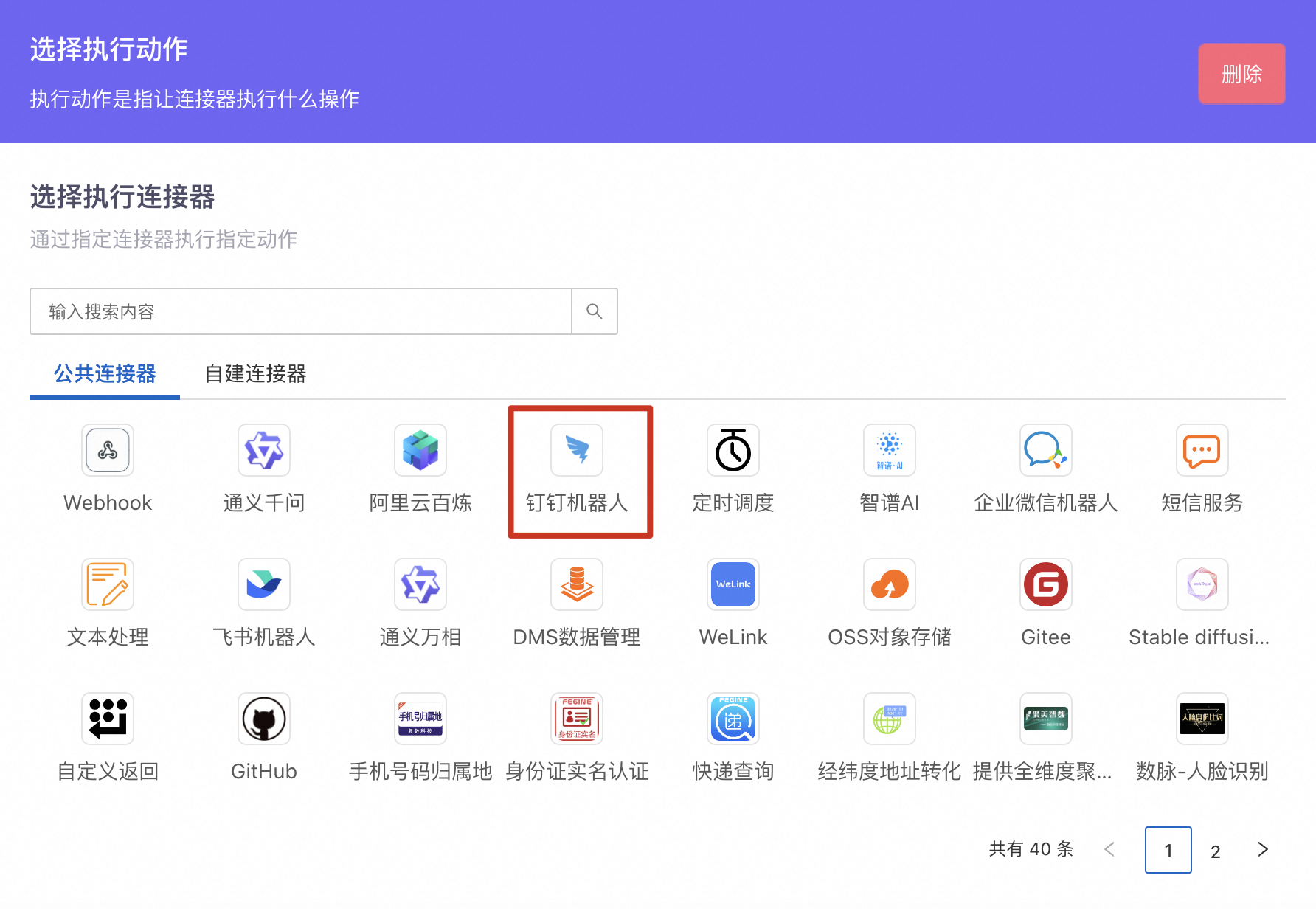The width and height of the screenshot is (1316, 909).
Task: Select the 文本处理 connector icon
Action: point(108,584)
